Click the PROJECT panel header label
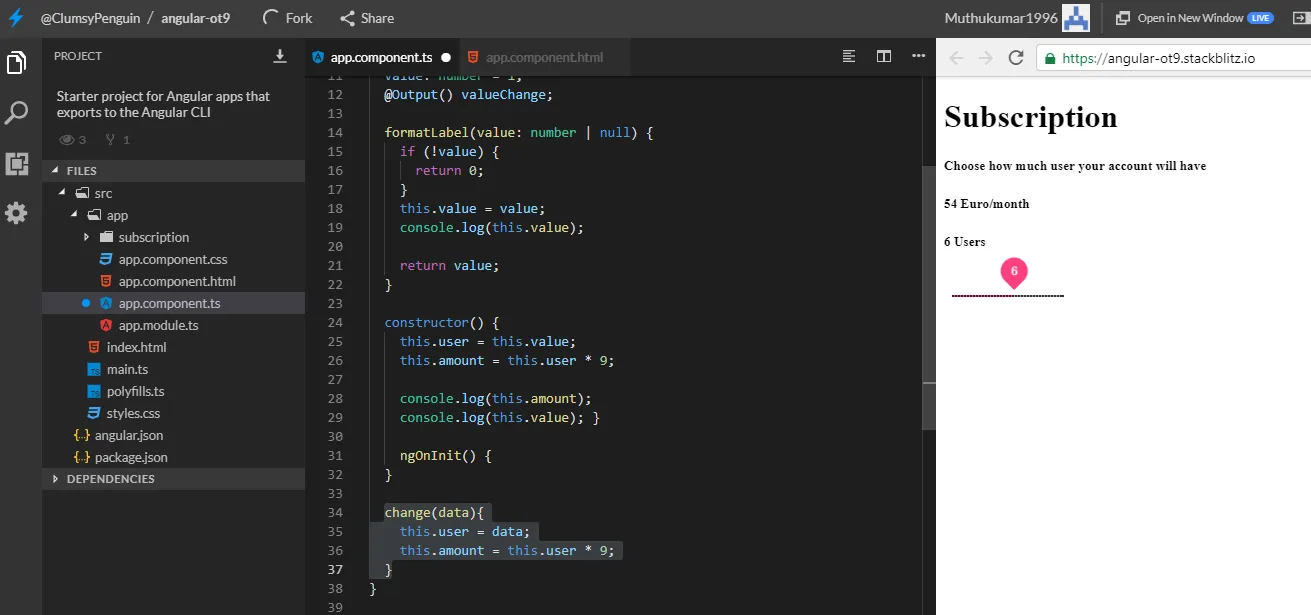Viewport: 1311px width, 615px height. [x=78, y=56]
